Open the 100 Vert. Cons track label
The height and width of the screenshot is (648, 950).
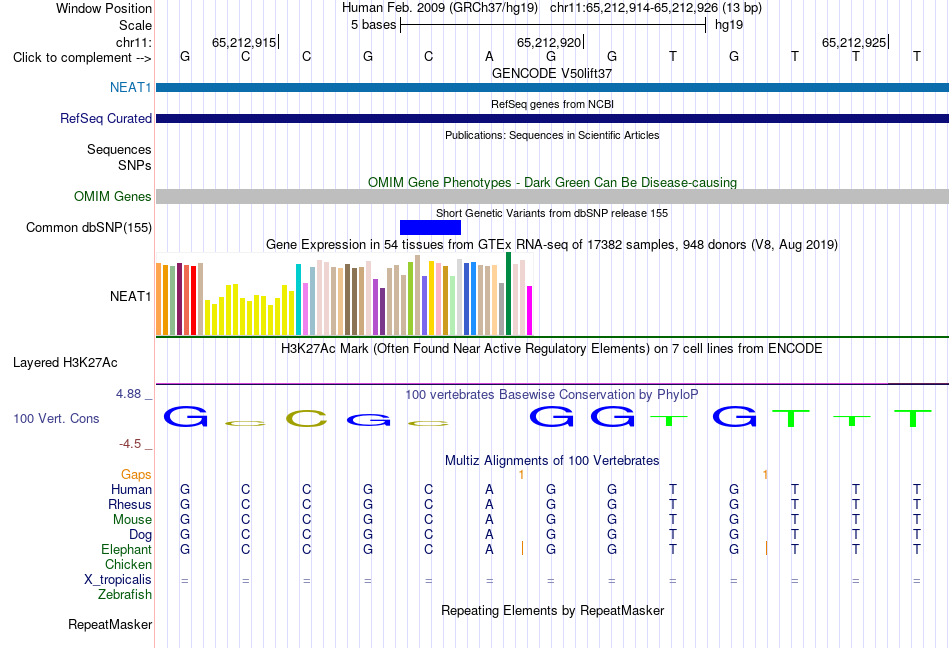[x=56, y=418]
